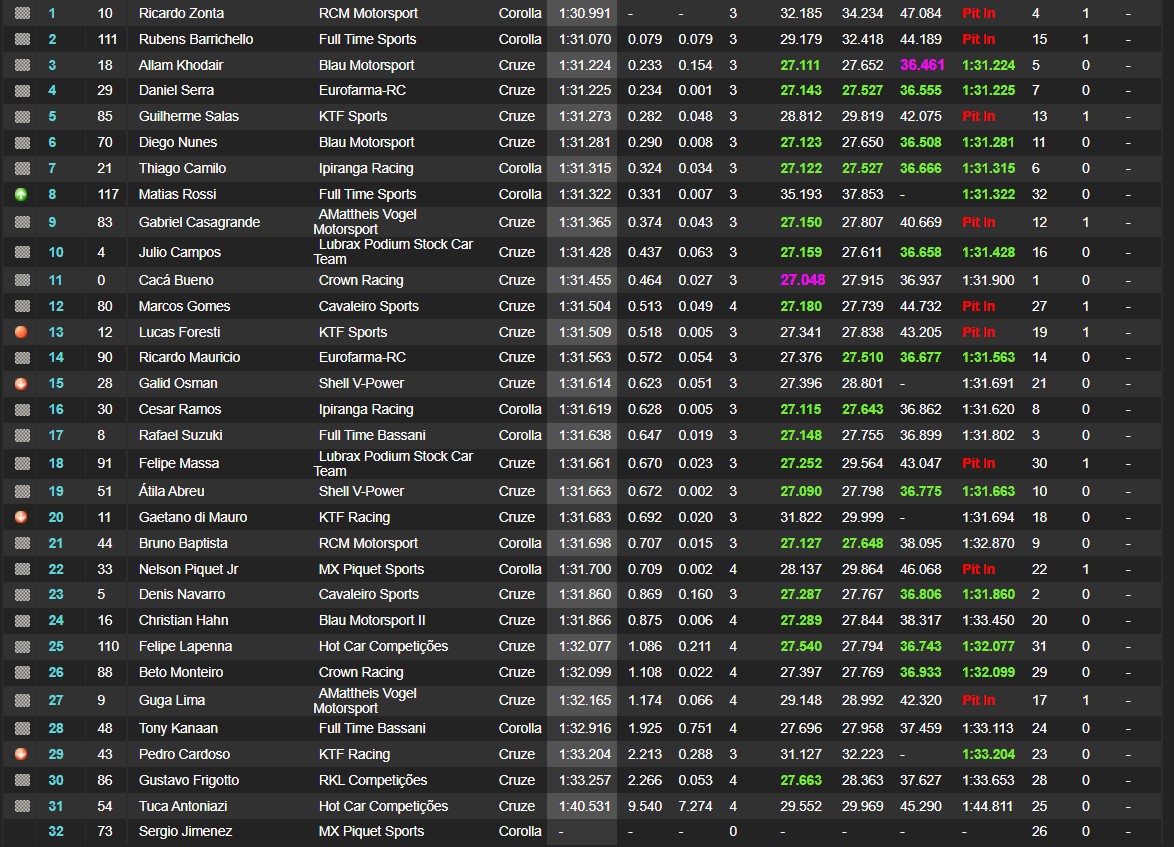This screenshot has width=1174, height=847.
Task: Click the team name Blau Motorsport II
Action: [372, 620]
